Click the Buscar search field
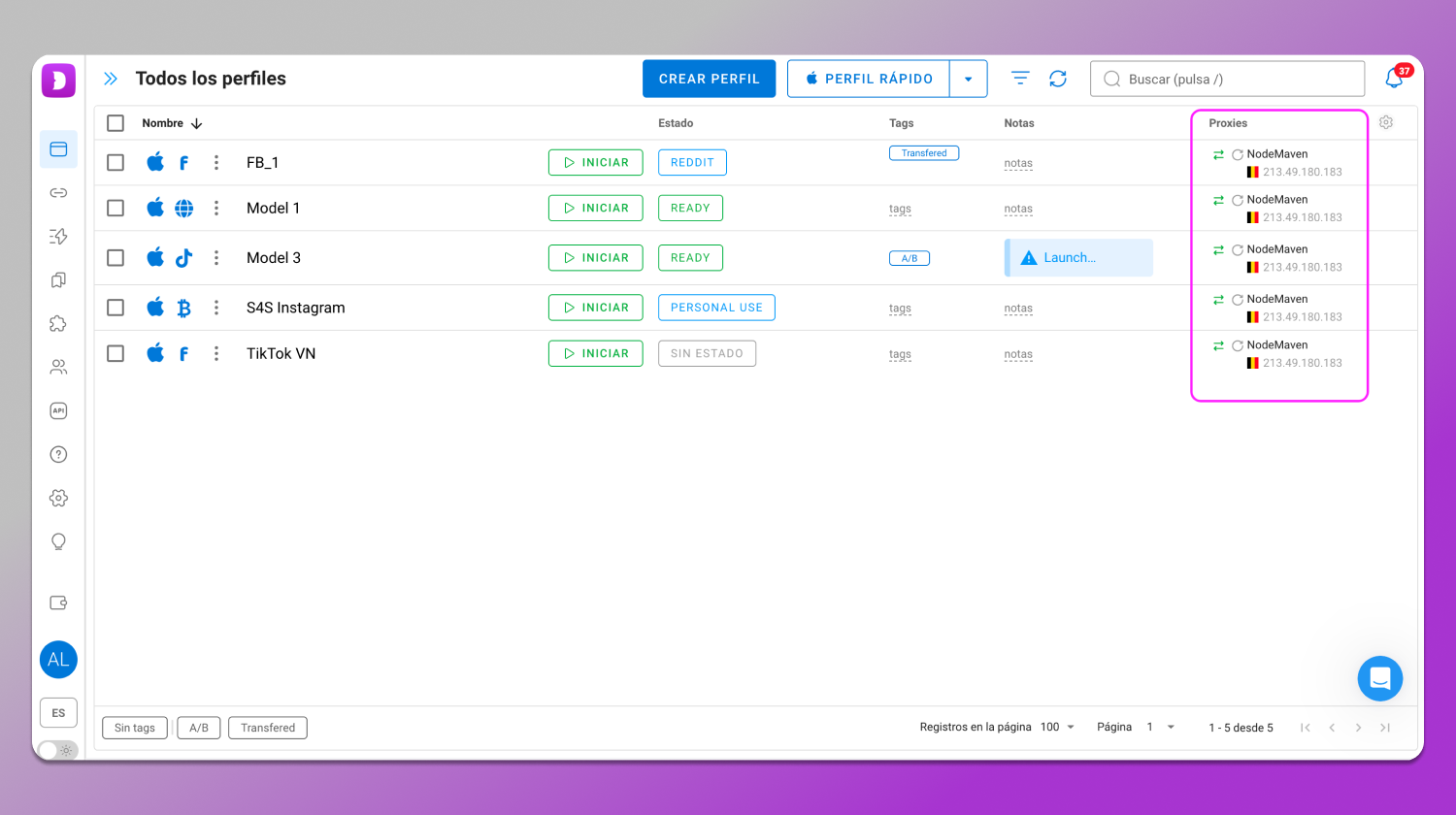 coord(1228,79)
